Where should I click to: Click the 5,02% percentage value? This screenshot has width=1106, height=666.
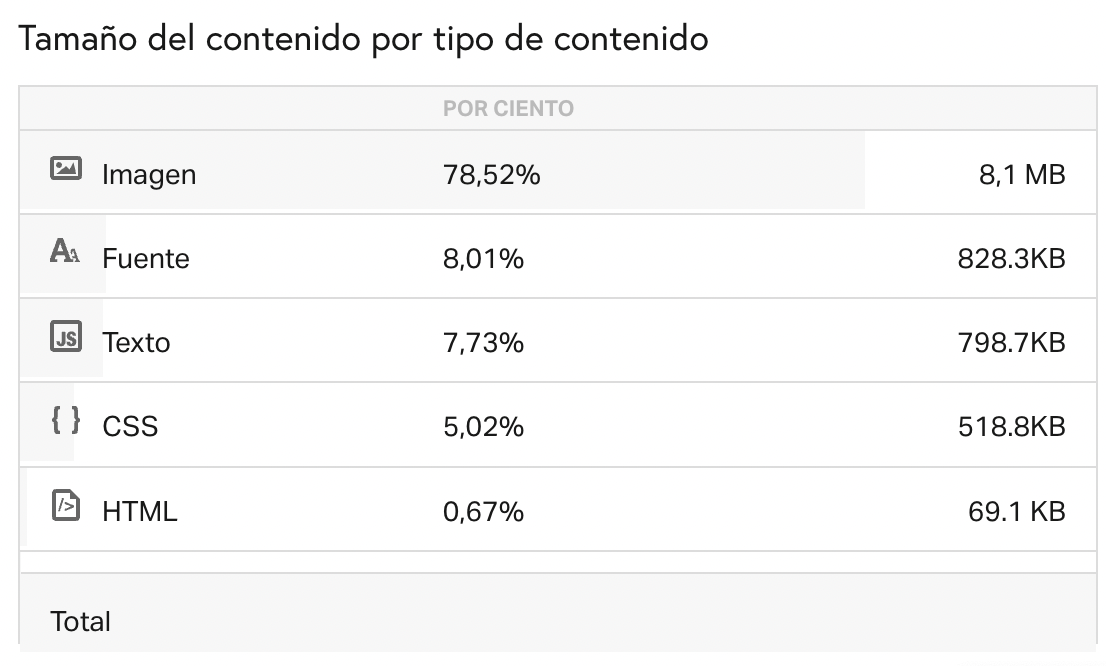483,427
